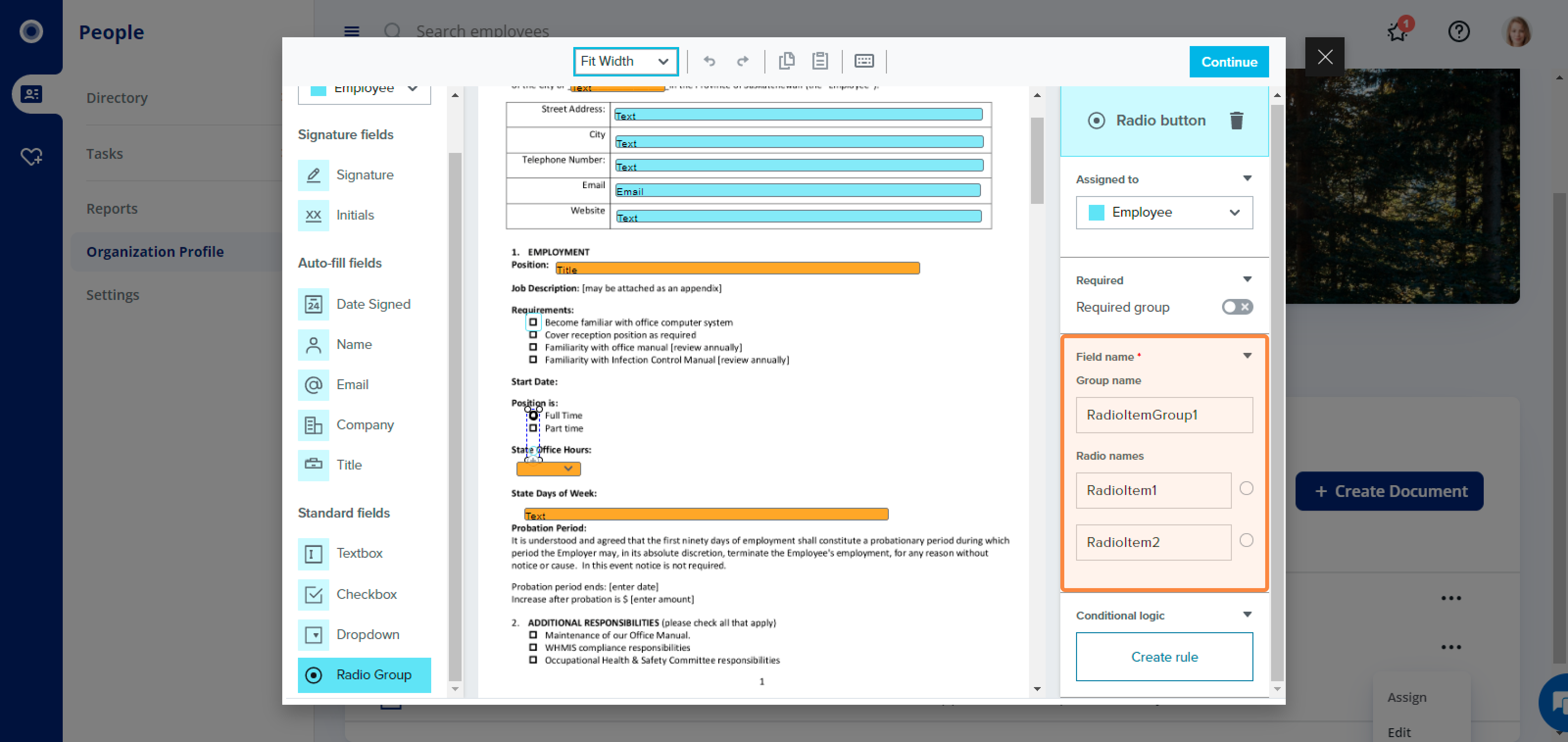The height and width of the screenshot is (742, 1568).
Task: Select the radio circle beside RadioItem1
Action: 1246,488
